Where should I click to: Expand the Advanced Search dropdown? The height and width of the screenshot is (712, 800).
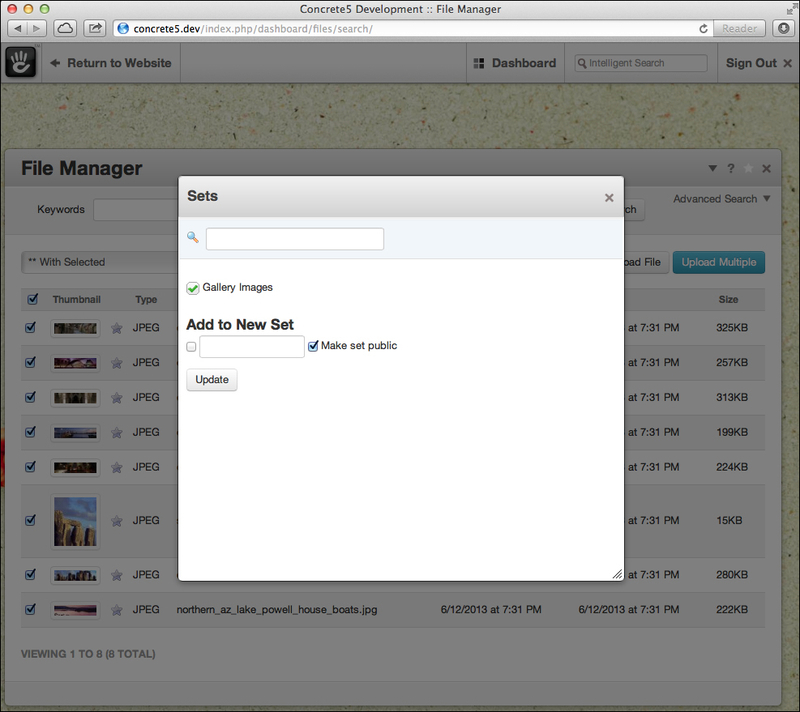click(721, 199)
